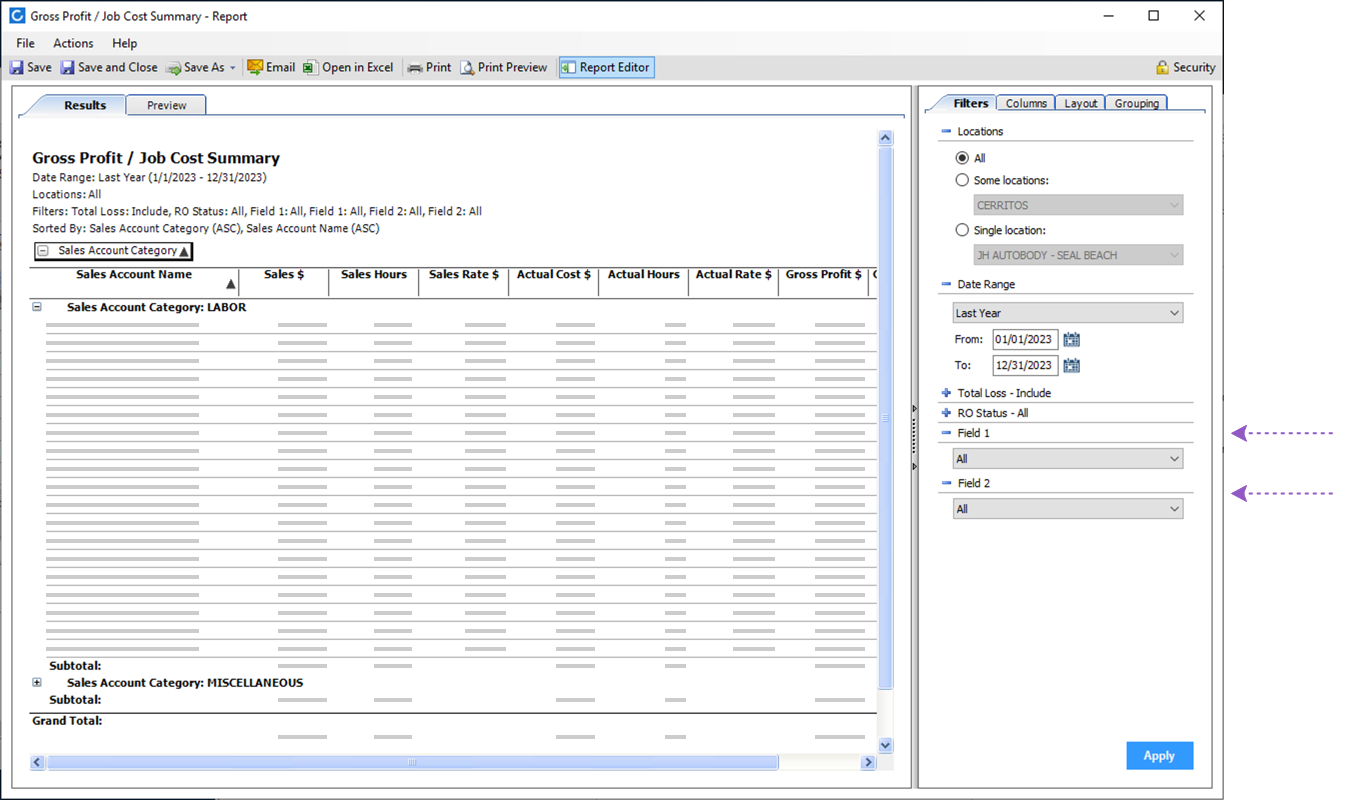Click the Actual Rate $ column header

coord(734,281)
